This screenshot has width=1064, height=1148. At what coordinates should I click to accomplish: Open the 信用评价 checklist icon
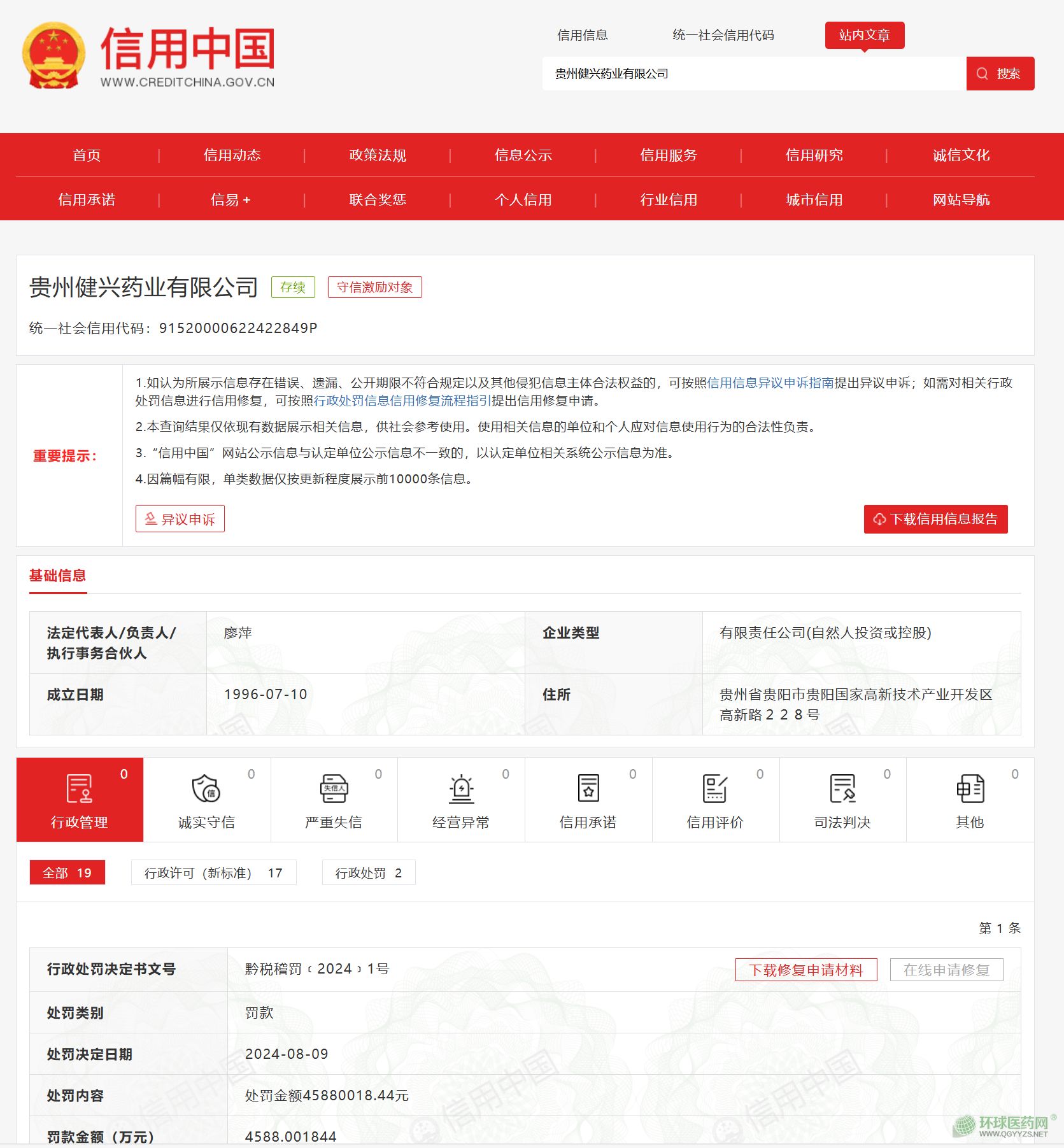click(714, 788)
